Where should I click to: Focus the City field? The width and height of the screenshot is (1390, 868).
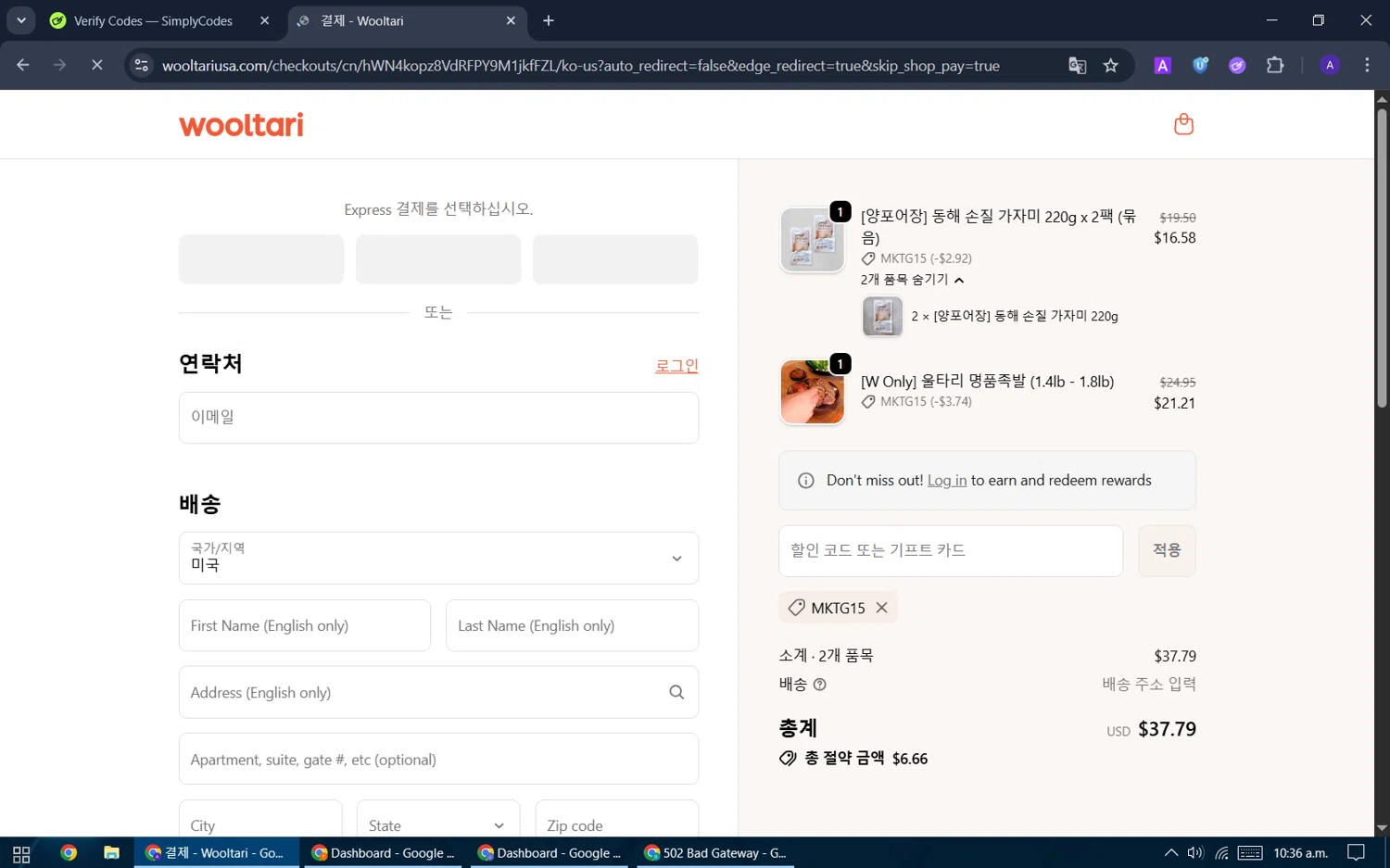click(x=260, y=824)
